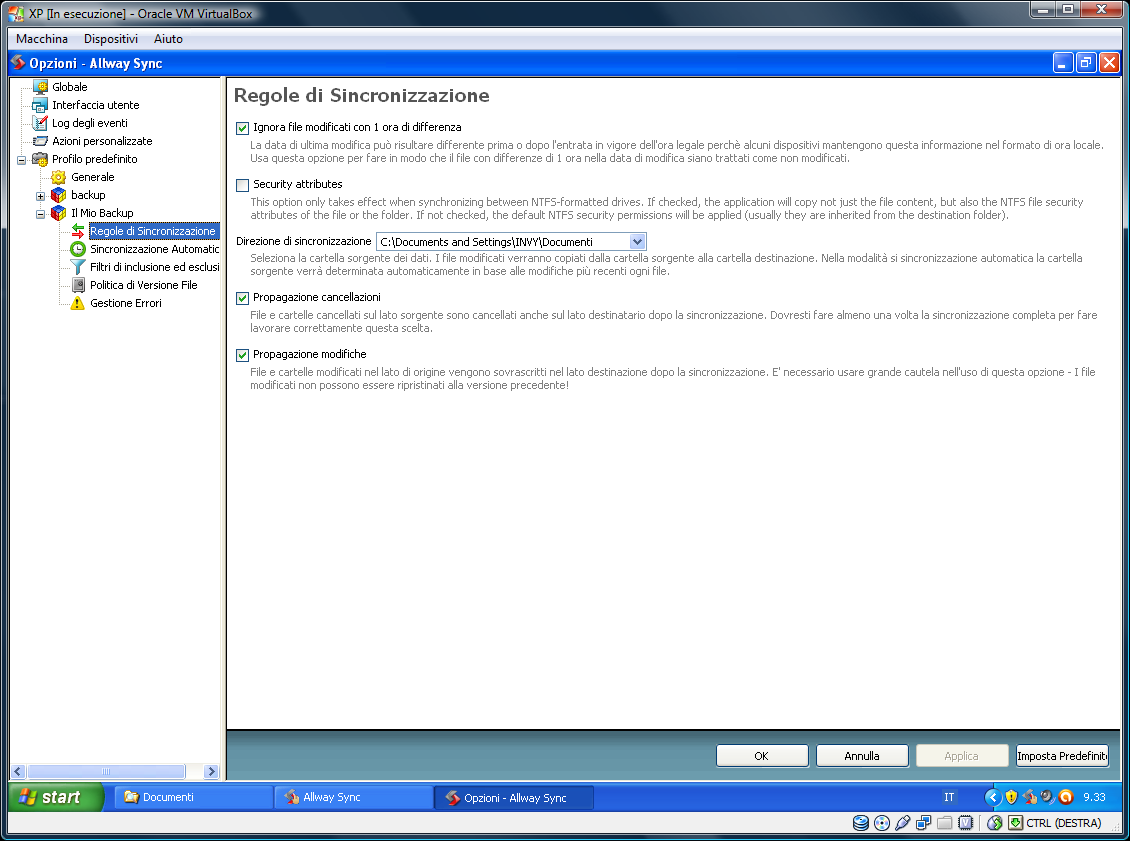This screenshot has height=841, width=1130.
Task: Click the VirtualBox mouse integration status icon
Action: [995, 823]
